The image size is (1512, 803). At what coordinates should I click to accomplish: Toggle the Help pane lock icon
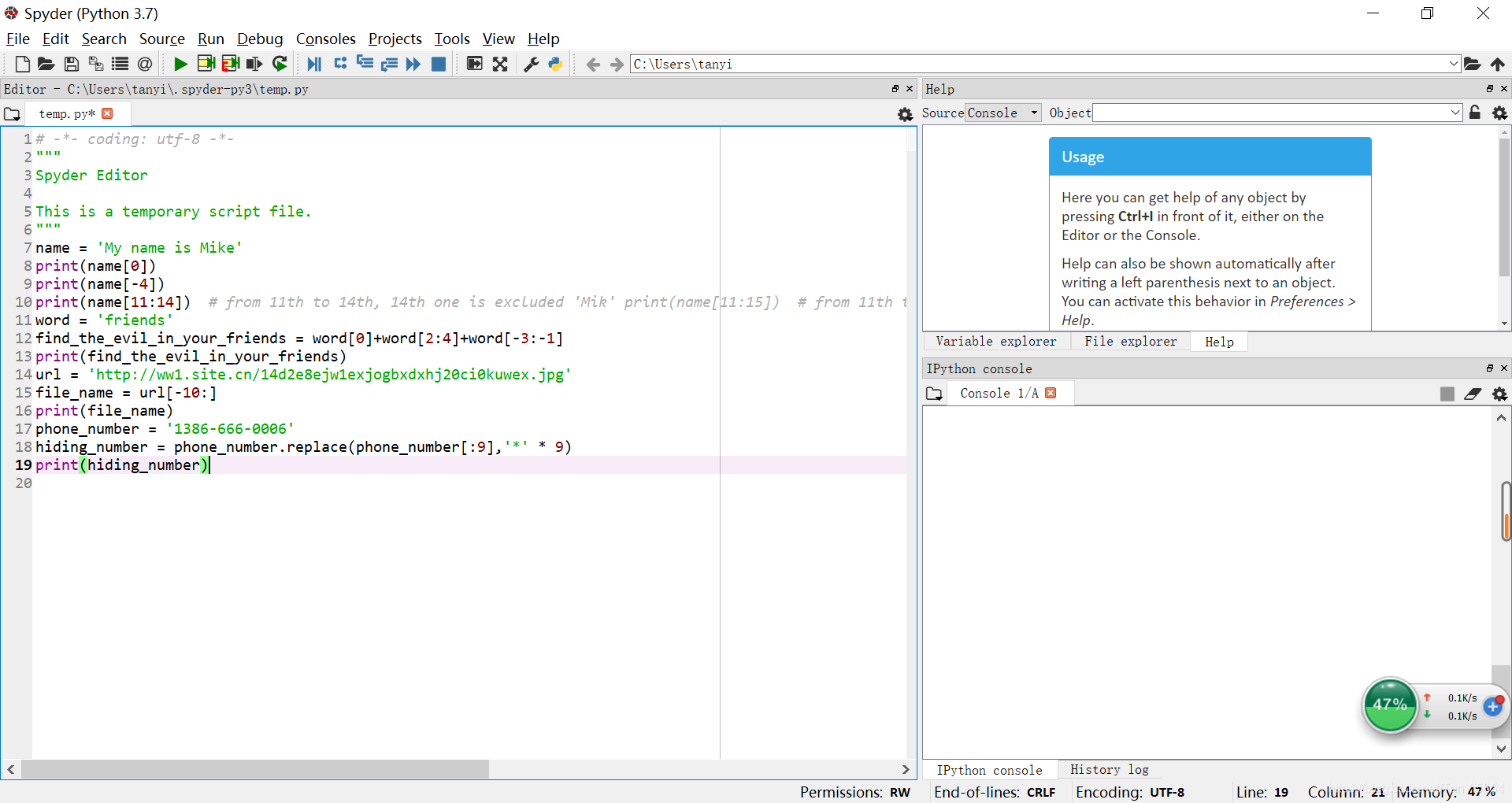pyautogui.click(x=1475, y=113)
